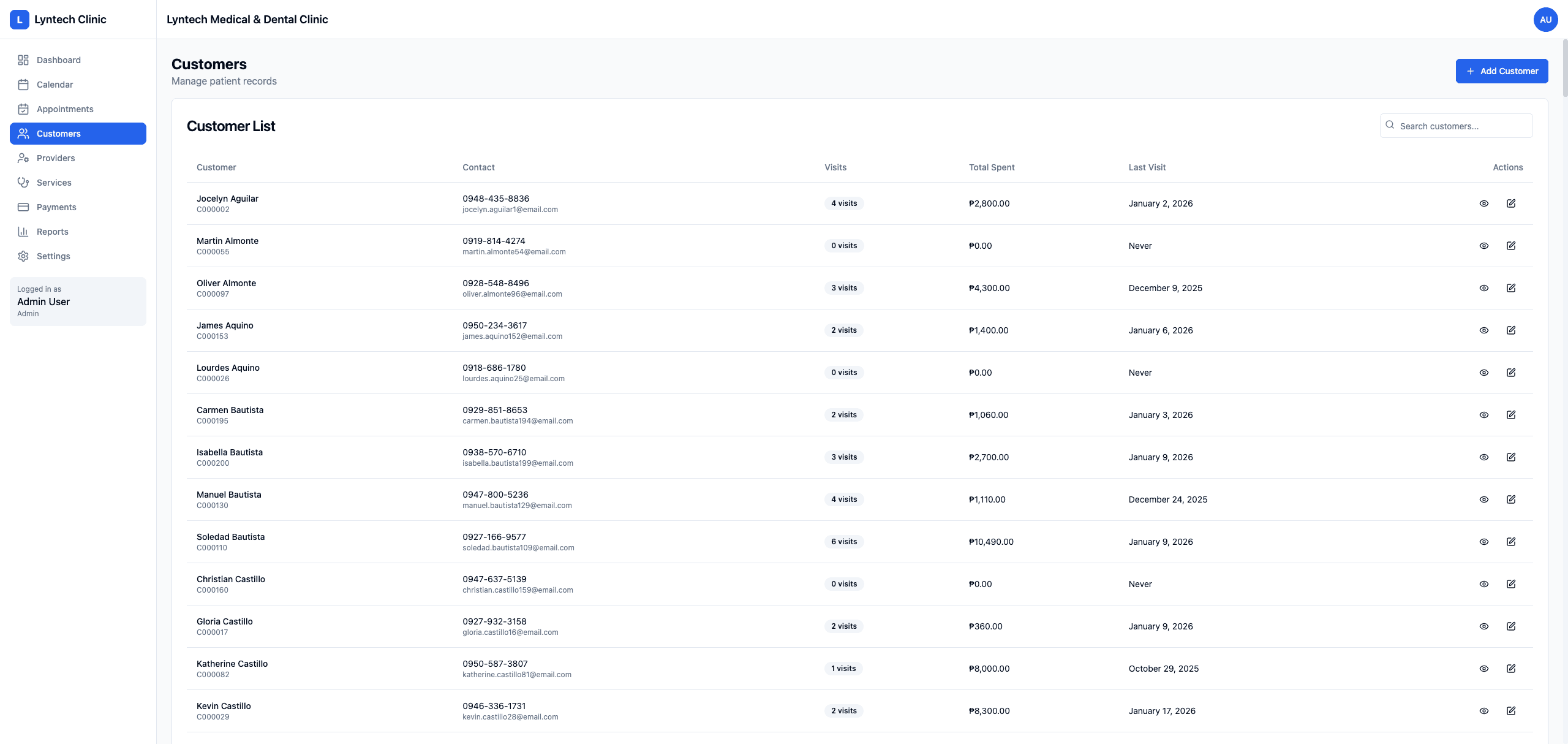Image resolution: width=1568 pixels, height=744 pixels.
Task: Edit Kevin Castillo's customer record
Action: [x=1511, y=711]
